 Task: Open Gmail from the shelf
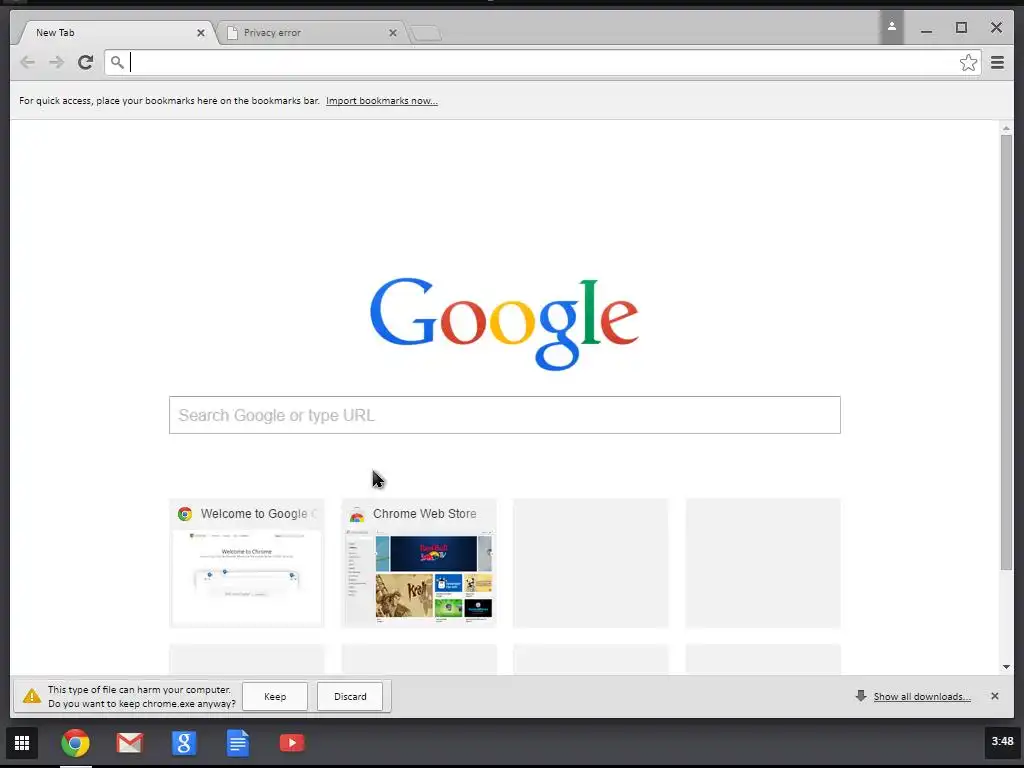129,743
